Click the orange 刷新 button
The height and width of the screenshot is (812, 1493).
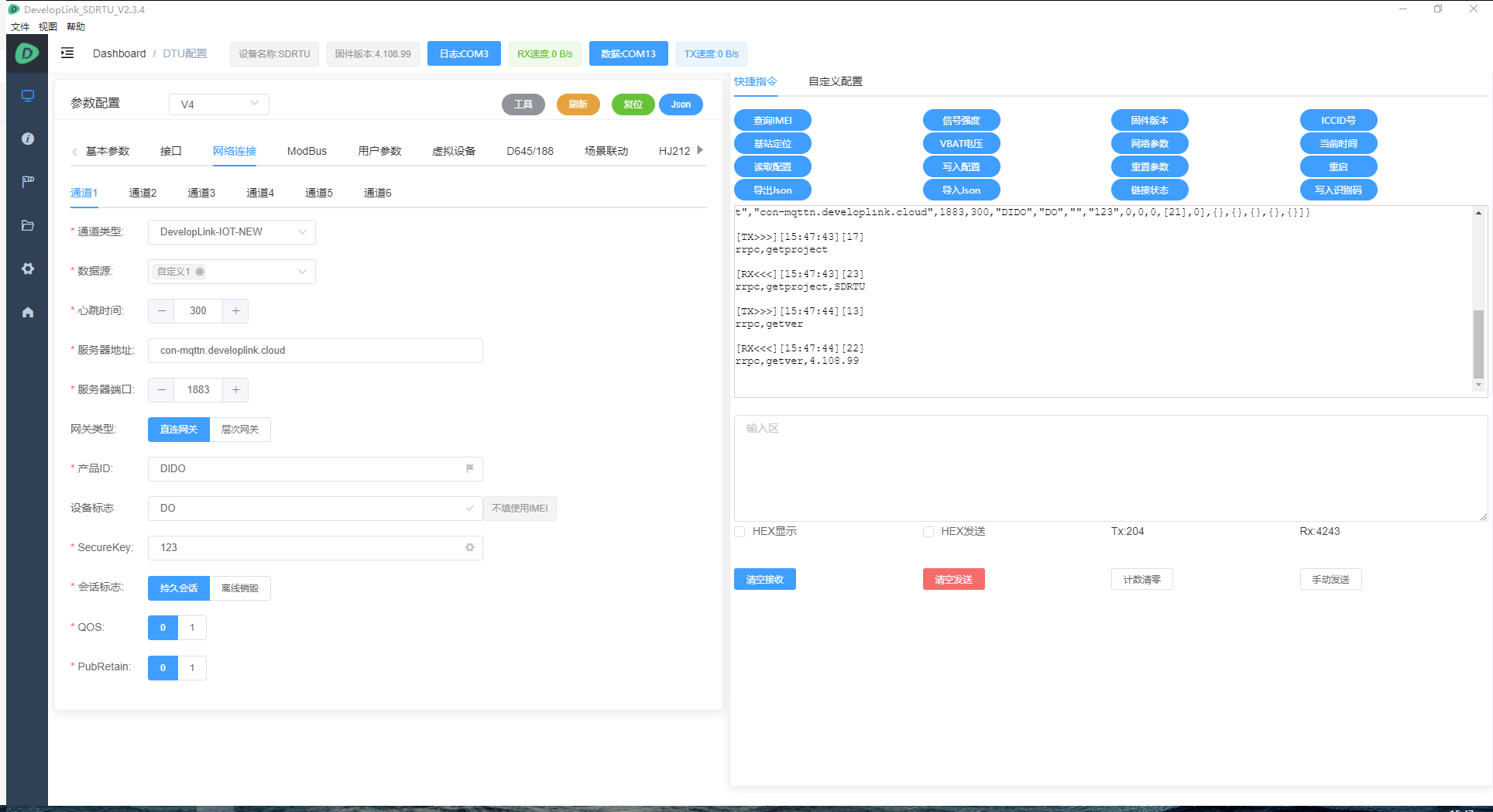578,104
